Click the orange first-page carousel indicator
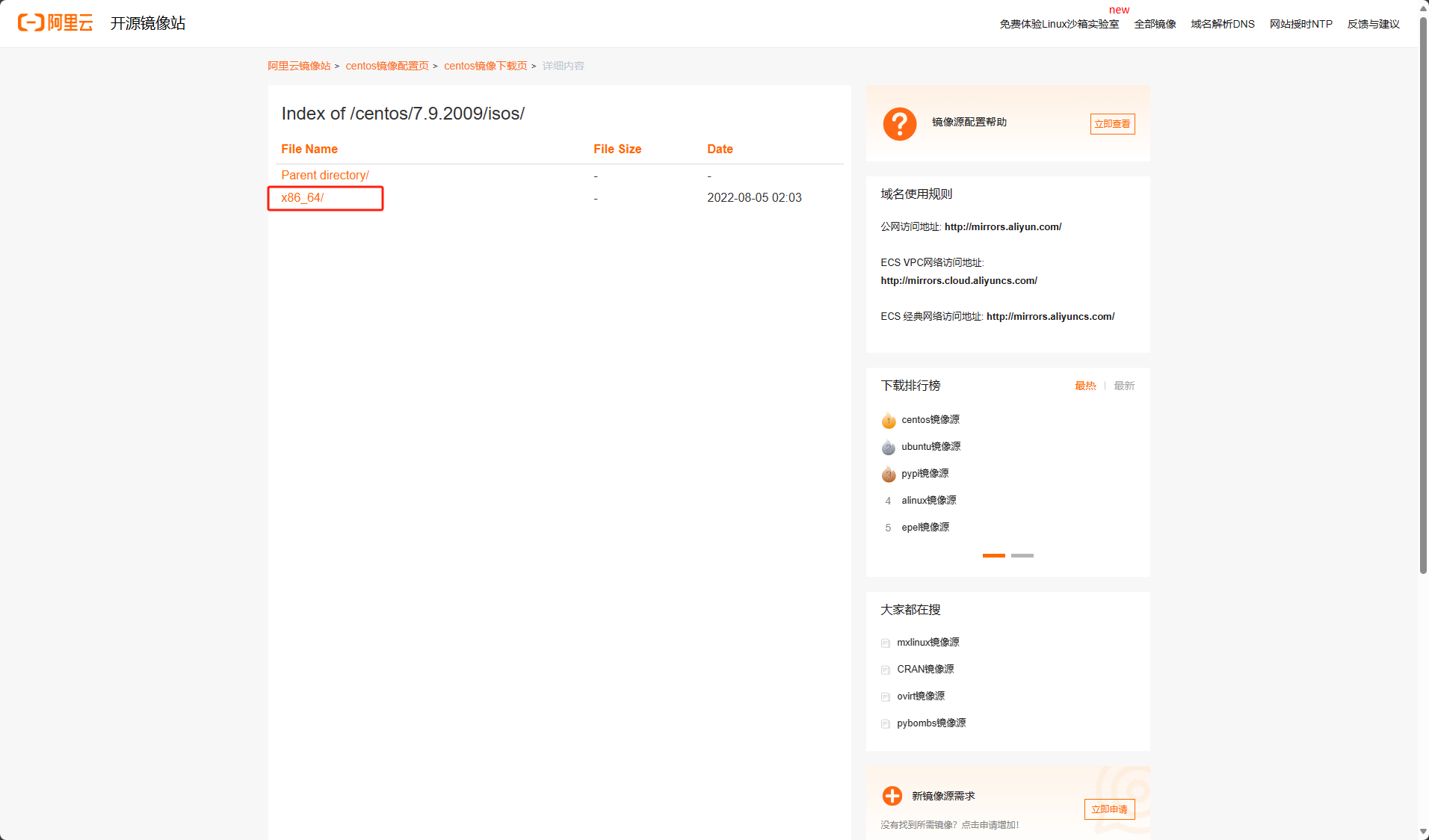The image size is (1429, 840). coord(993,556)
